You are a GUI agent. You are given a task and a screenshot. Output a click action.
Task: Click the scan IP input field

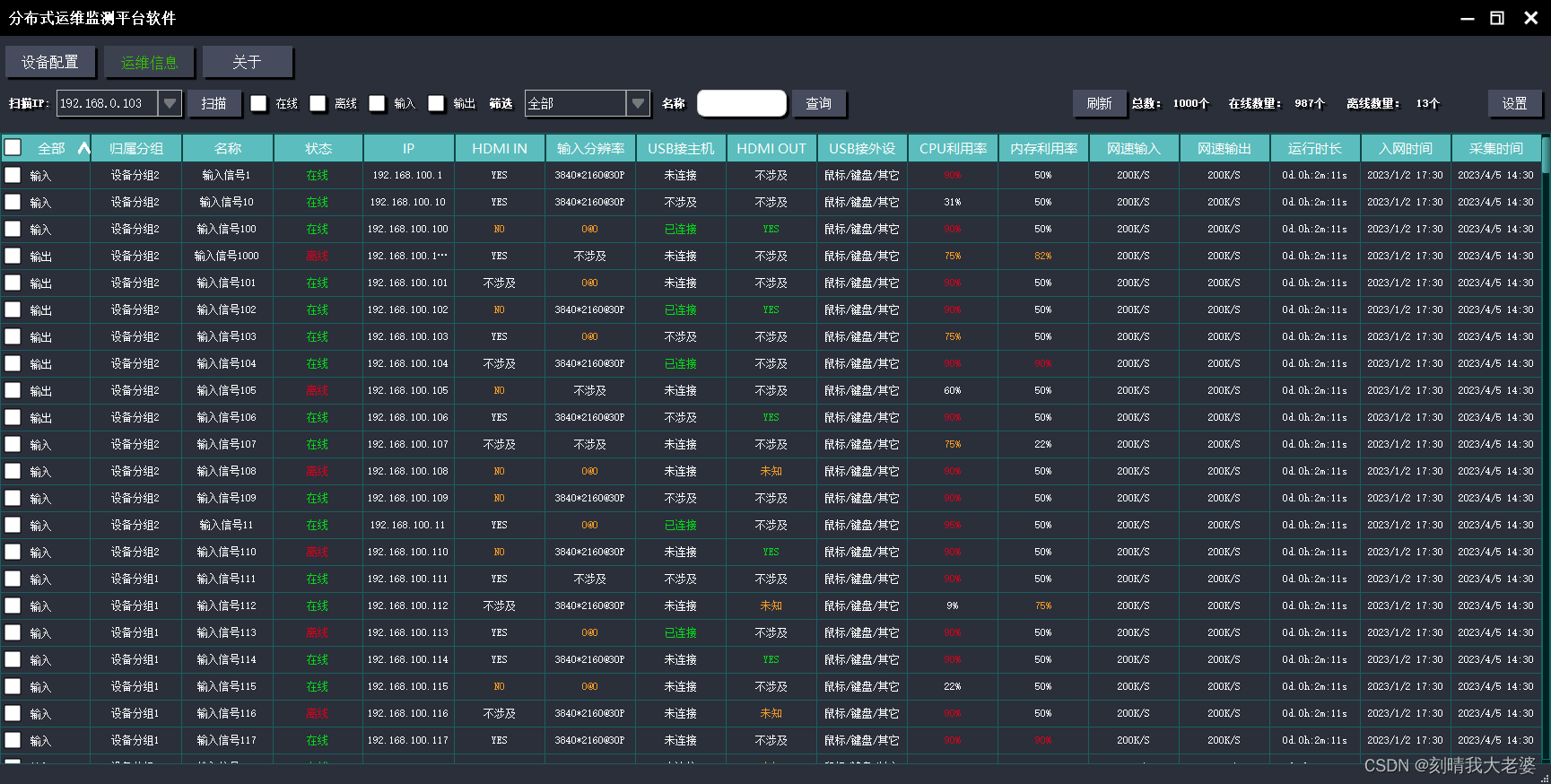108,104
